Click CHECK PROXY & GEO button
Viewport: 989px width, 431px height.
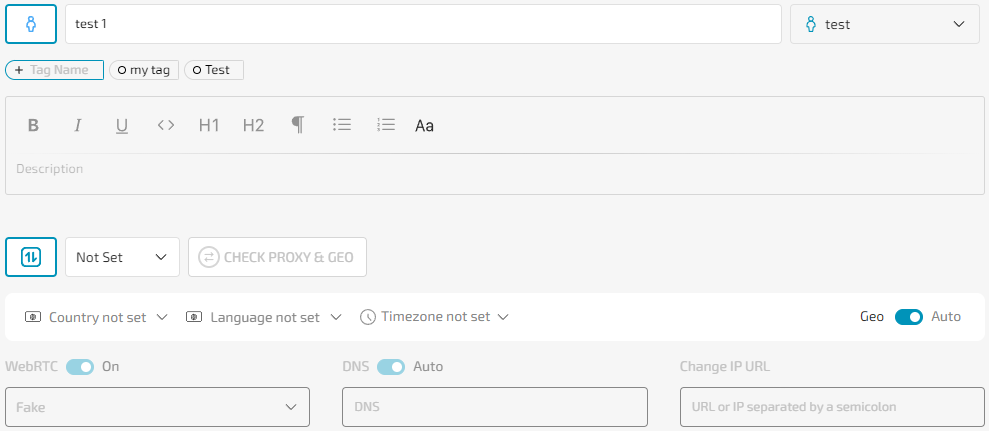point(278,257)
